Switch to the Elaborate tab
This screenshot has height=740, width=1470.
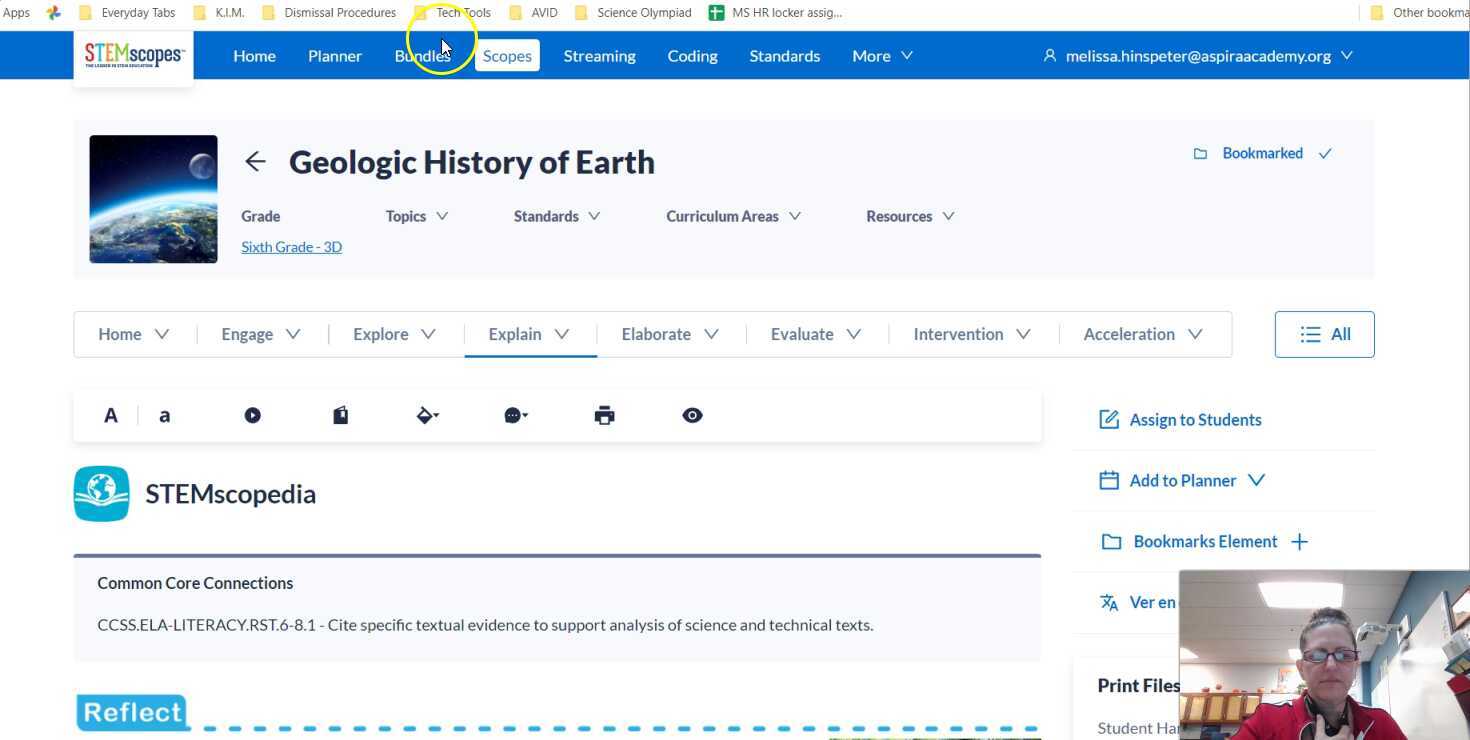(655, 334)
